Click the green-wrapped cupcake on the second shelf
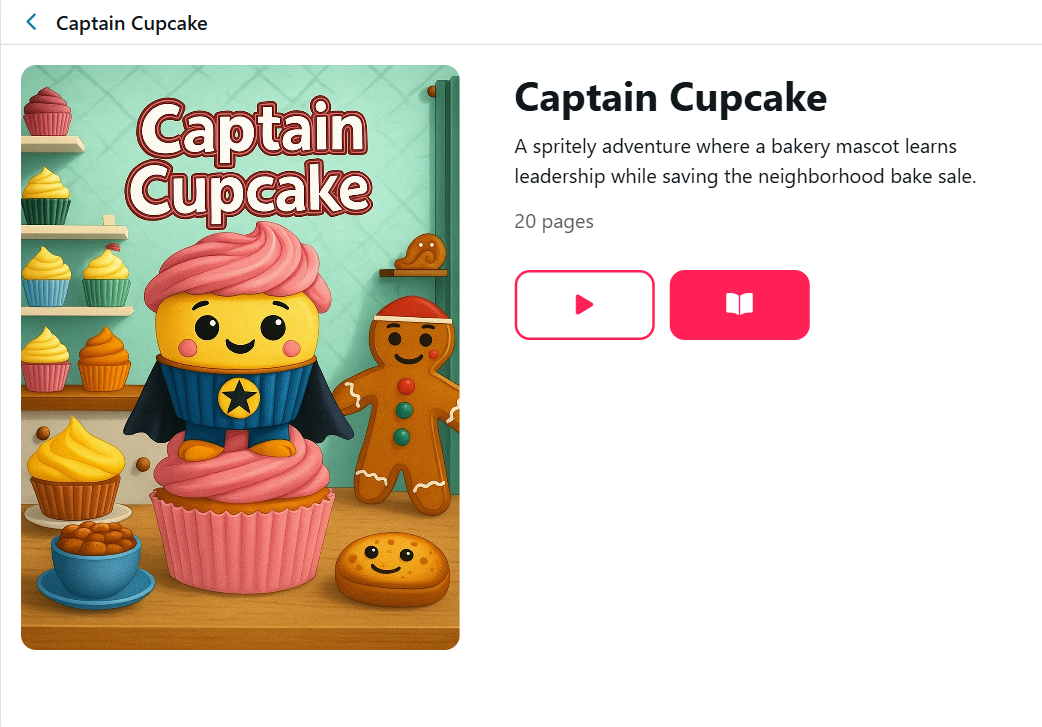This screenshot has width=1042, height=727. [45, 196]
